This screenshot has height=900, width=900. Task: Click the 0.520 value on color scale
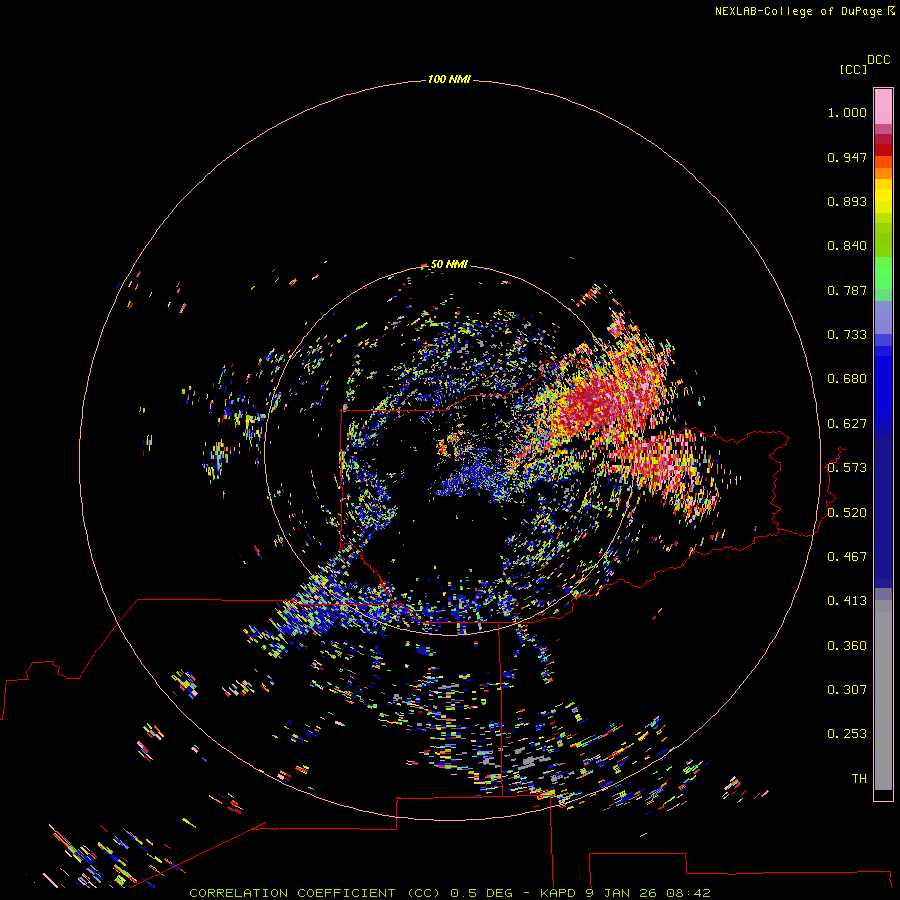click(847, 513)
